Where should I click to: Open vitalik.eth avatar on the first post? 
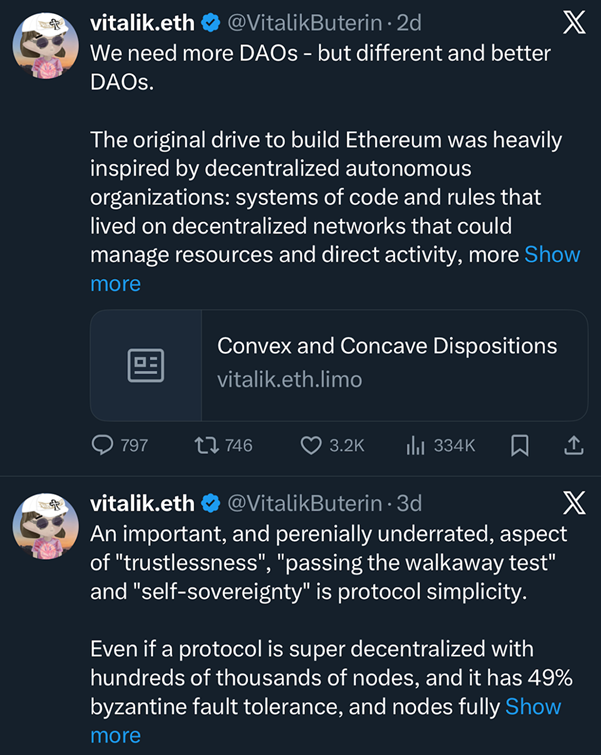45,49
